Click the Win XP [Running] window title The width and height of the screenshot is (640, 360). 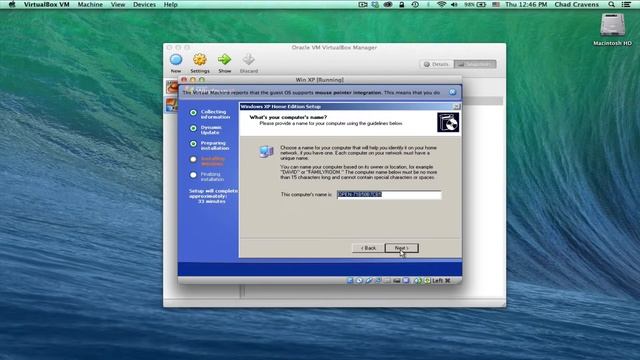tap(320, 80)
